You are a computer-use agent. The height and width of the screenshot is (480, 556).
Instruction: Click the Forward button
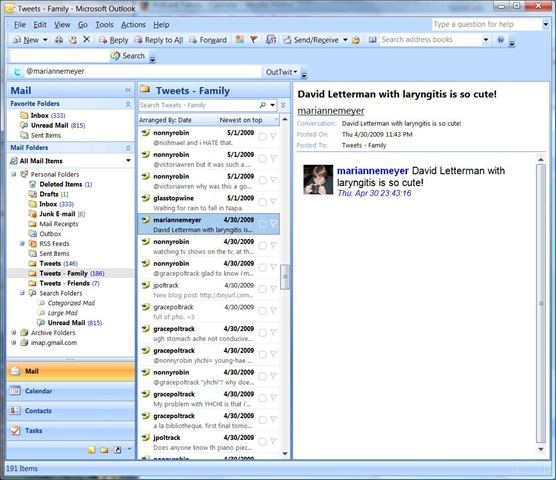(x=208, y=40)
